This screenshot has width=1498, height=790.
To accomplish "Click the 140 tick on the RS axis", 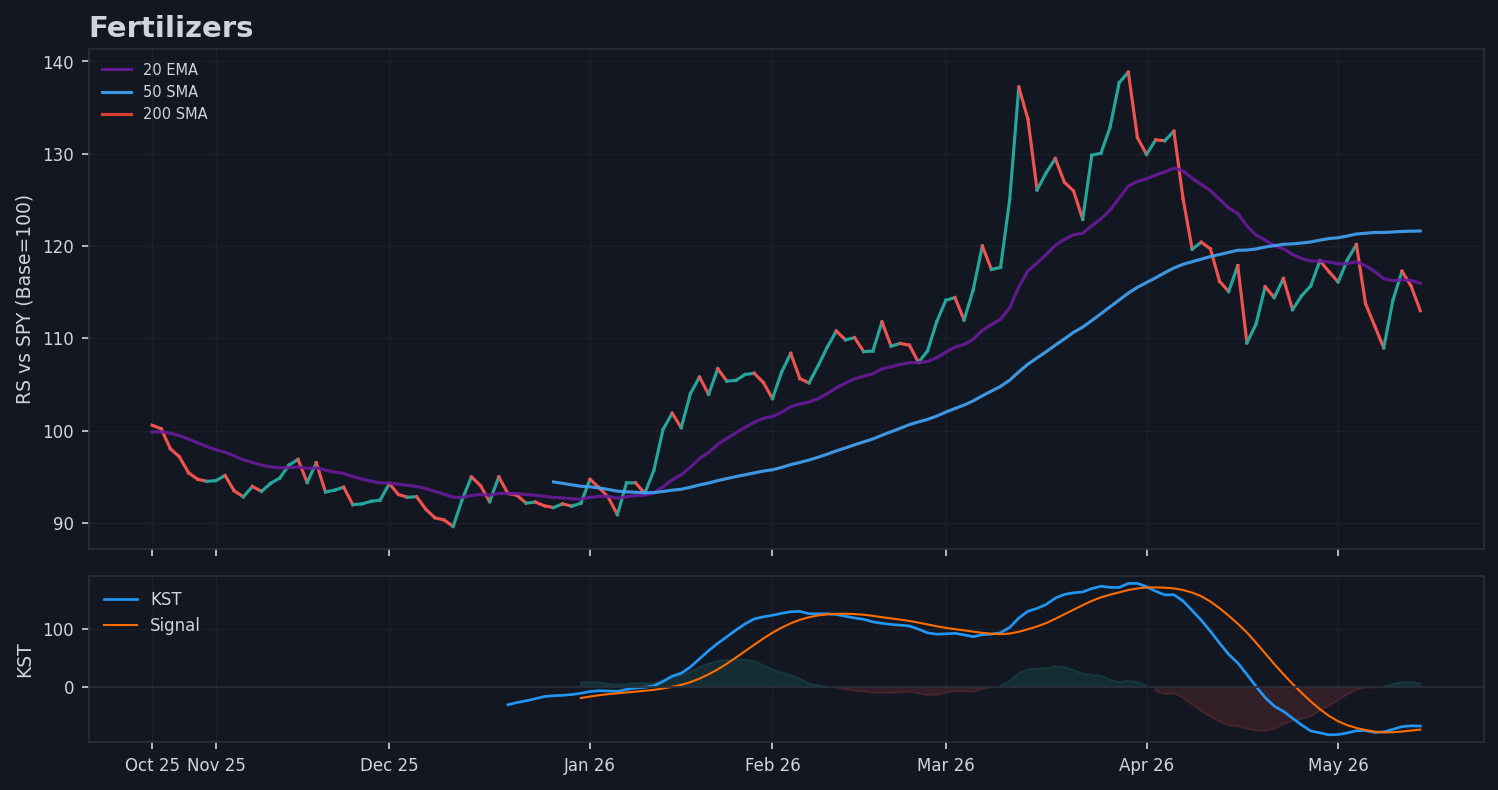I will point(59,62).
